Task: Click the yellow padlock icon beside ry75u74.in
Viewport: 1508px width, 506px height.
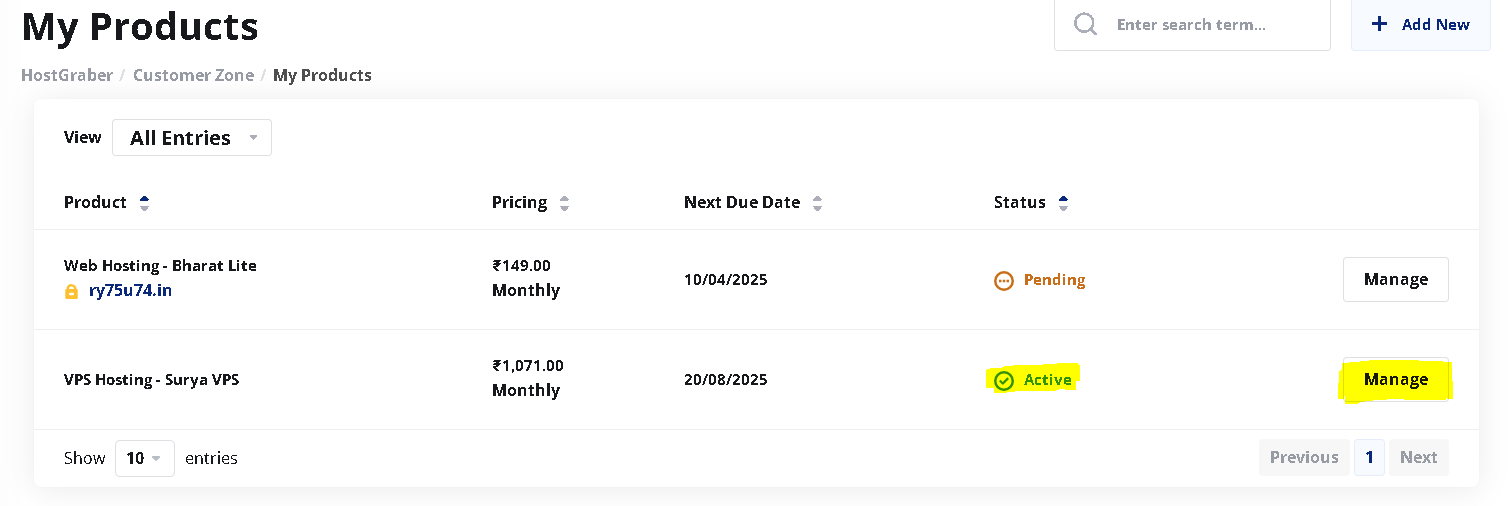Action: [71, 291]
